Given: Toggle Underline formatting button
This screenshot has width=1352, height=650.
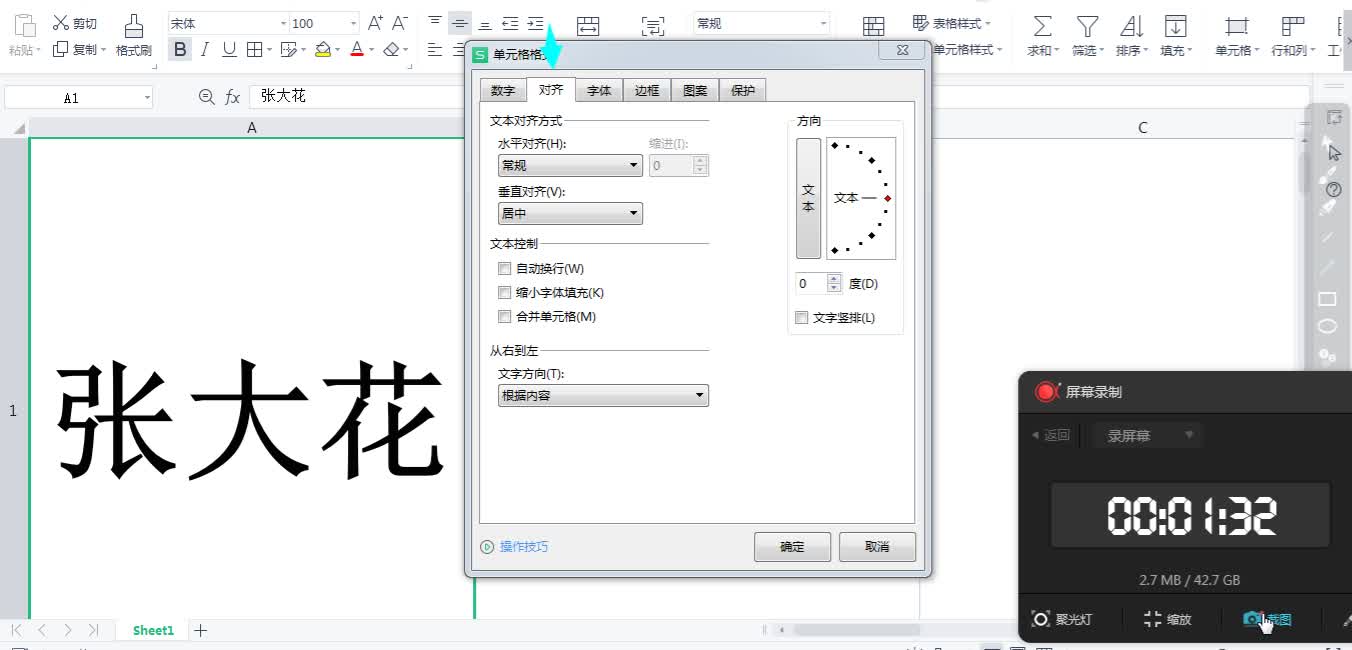Looking at the screenshot, I should 230,49.
